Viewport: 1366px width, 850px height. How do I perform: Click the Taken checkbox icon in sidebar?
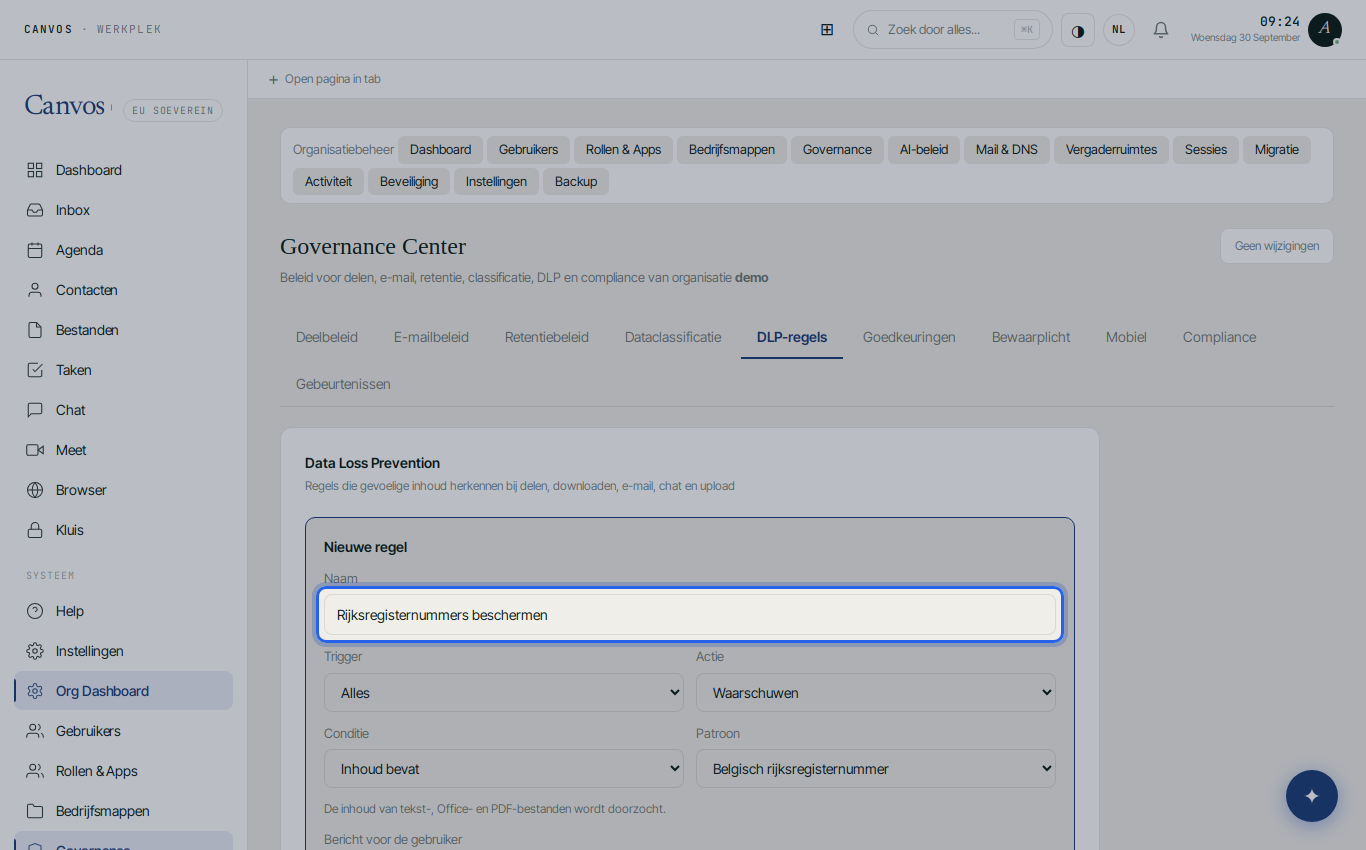coord(35,370)
